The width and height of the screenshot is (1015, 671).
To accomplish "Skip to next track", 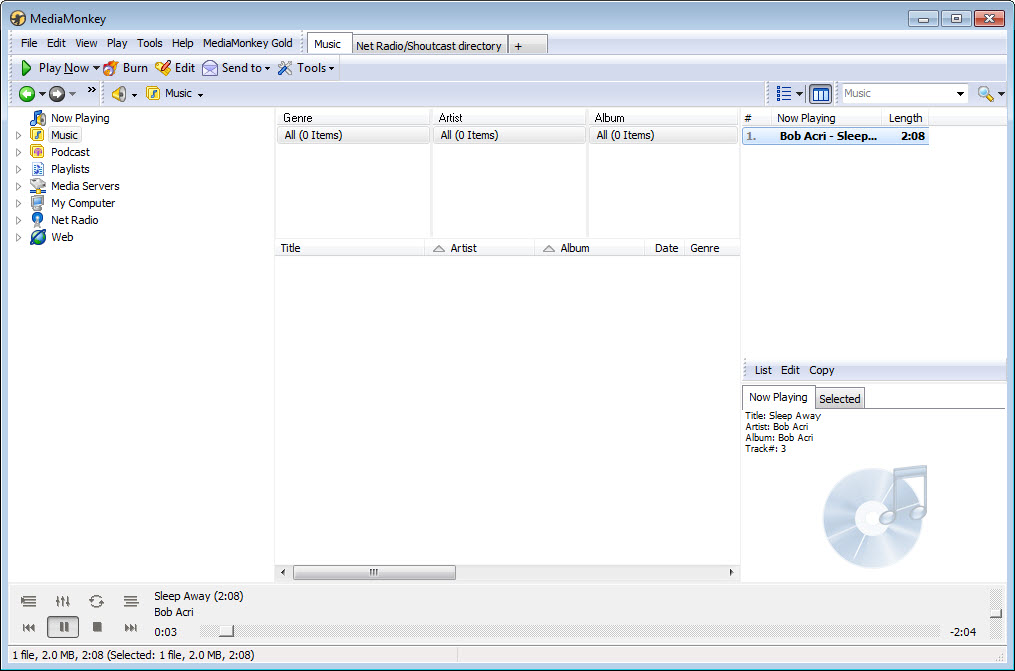I will coord(131,627).
